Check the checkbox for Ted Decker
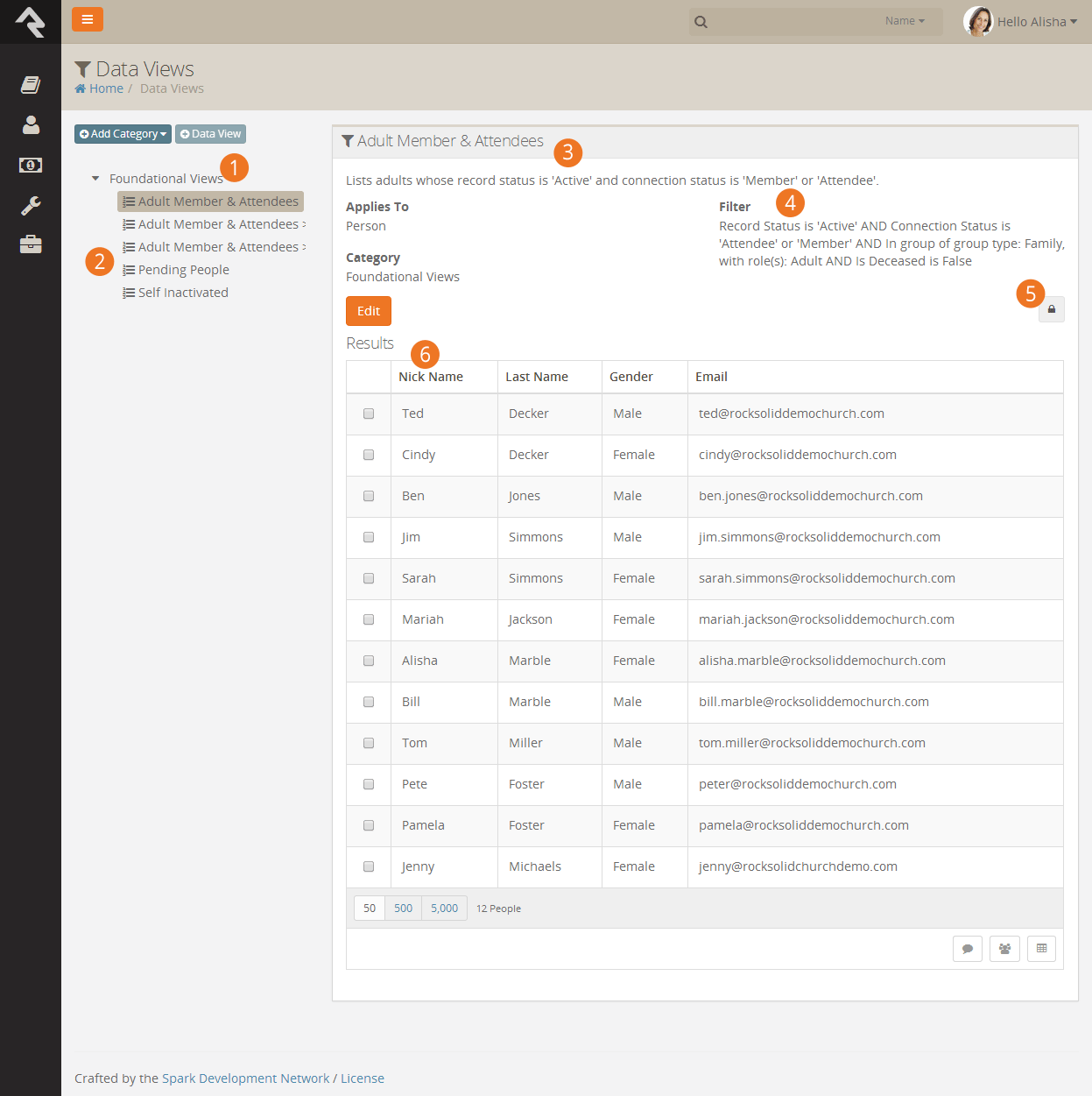Screen dimensions: 1092x1096 369,414
